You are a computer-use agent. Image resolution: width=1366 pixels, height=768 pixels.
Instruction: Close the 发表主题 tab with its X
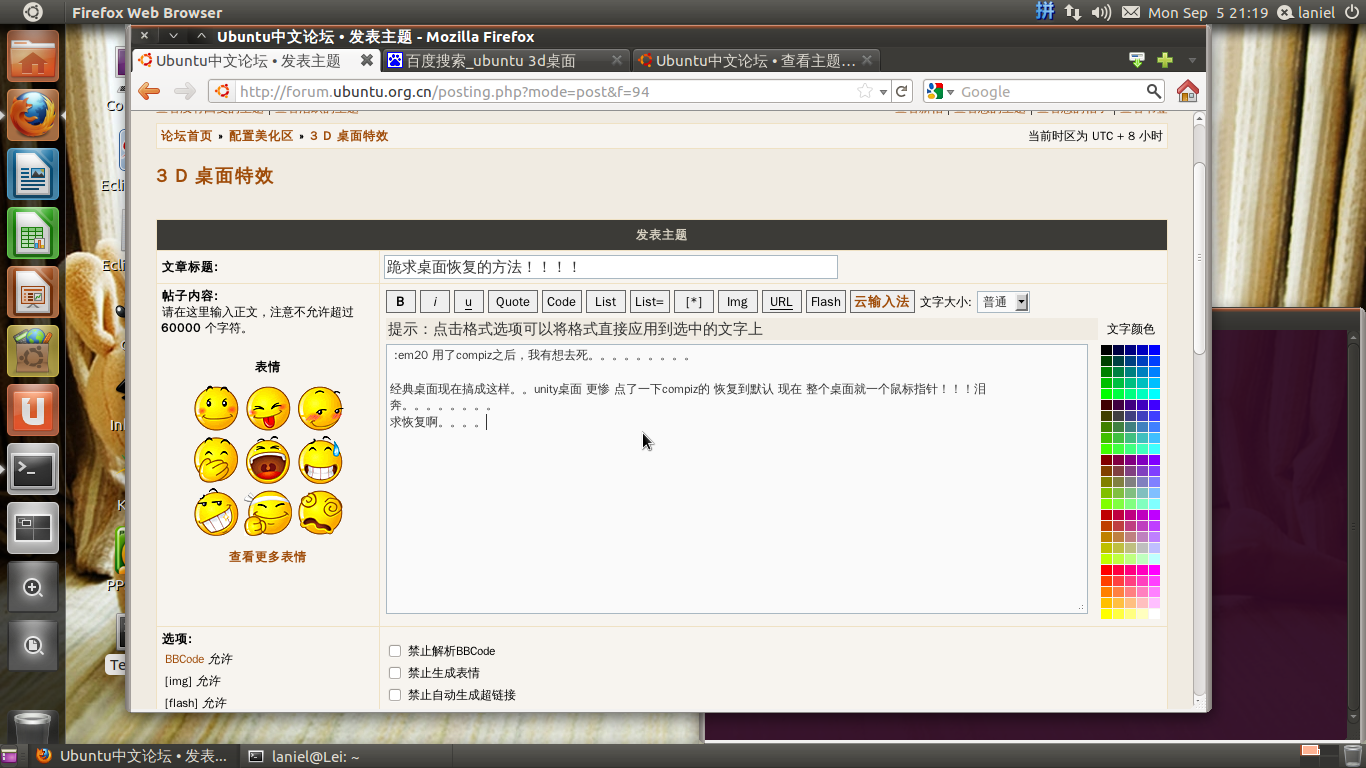pos(367,60)
